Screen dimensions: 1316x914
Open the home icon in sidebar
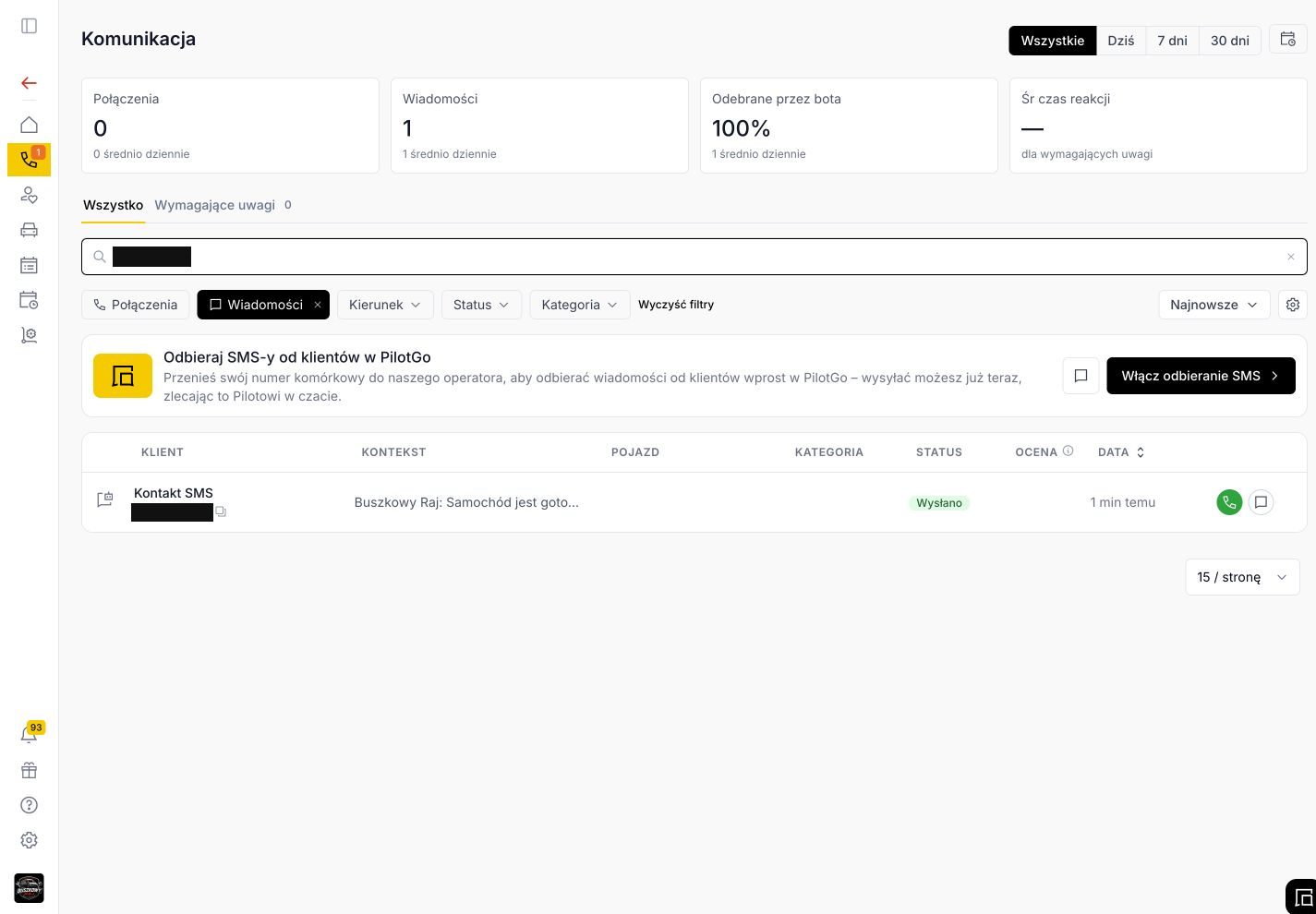(29, 125)
